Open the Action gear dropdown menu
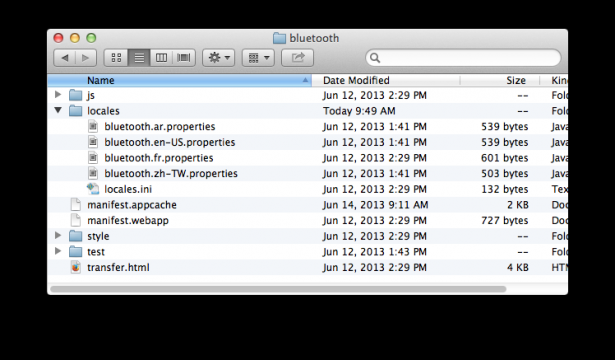 [x=218, y=58]
